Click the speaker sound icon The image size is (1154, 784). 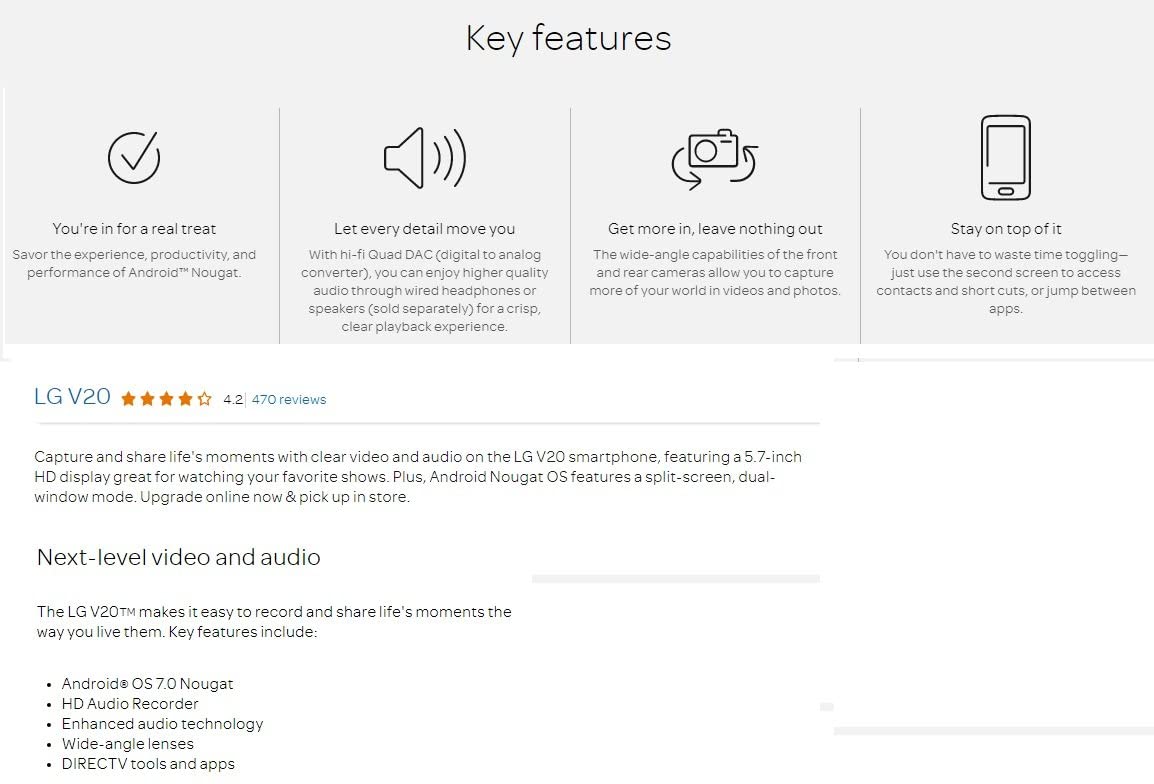pos(425,158)
